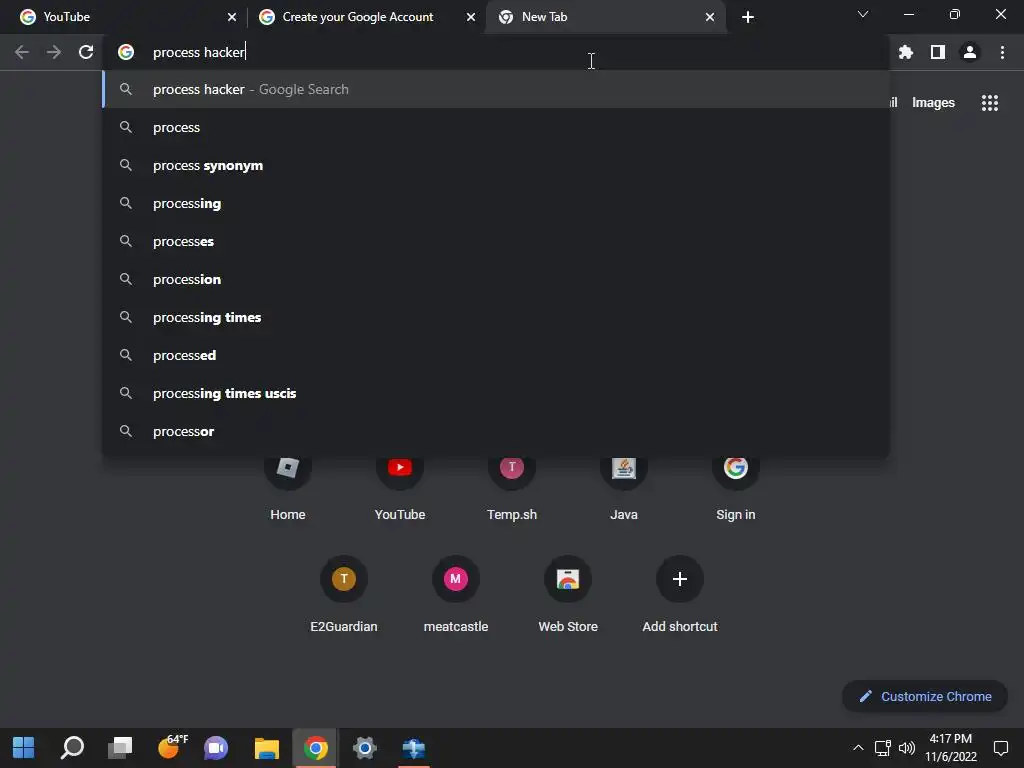The width and height of the screenshot is (1024, 768).
Task: Expand hidden system tray icons
Action: pyautogui.click(x=858, y=748)
